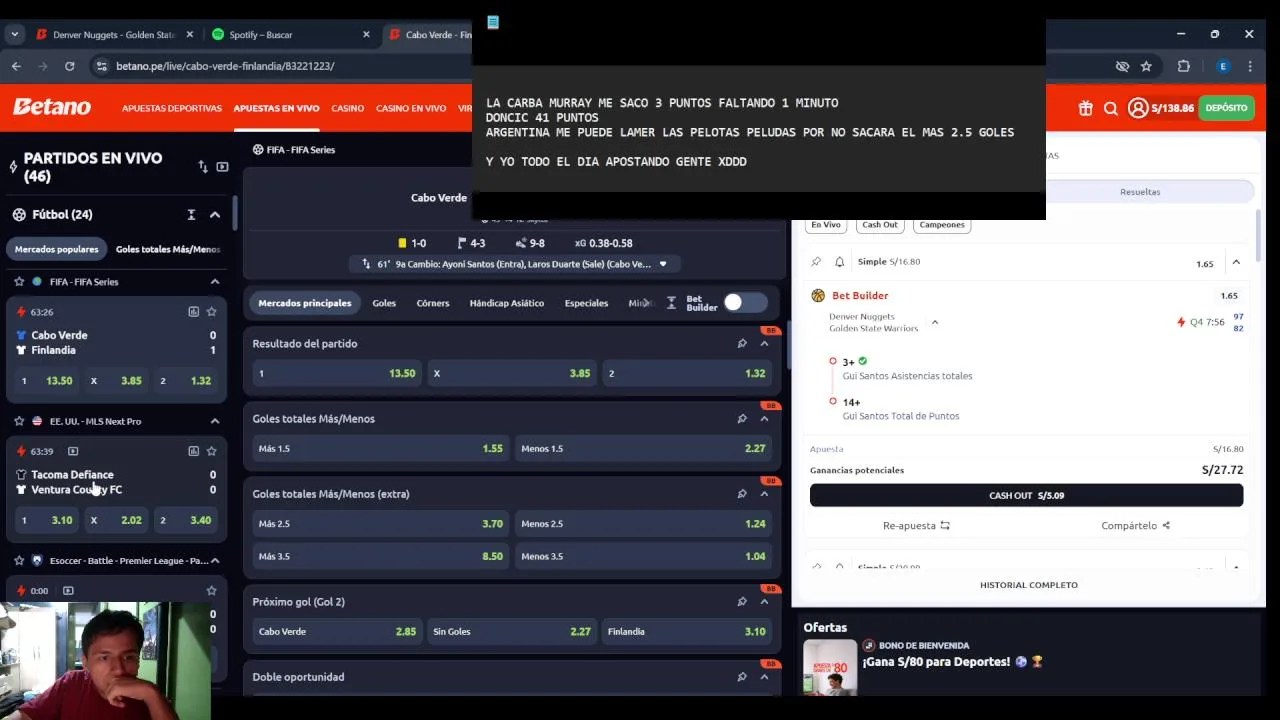Switch to Spotify – Buscar browser tab
This screenshot has width=1280, height=720.
point(291,34)
